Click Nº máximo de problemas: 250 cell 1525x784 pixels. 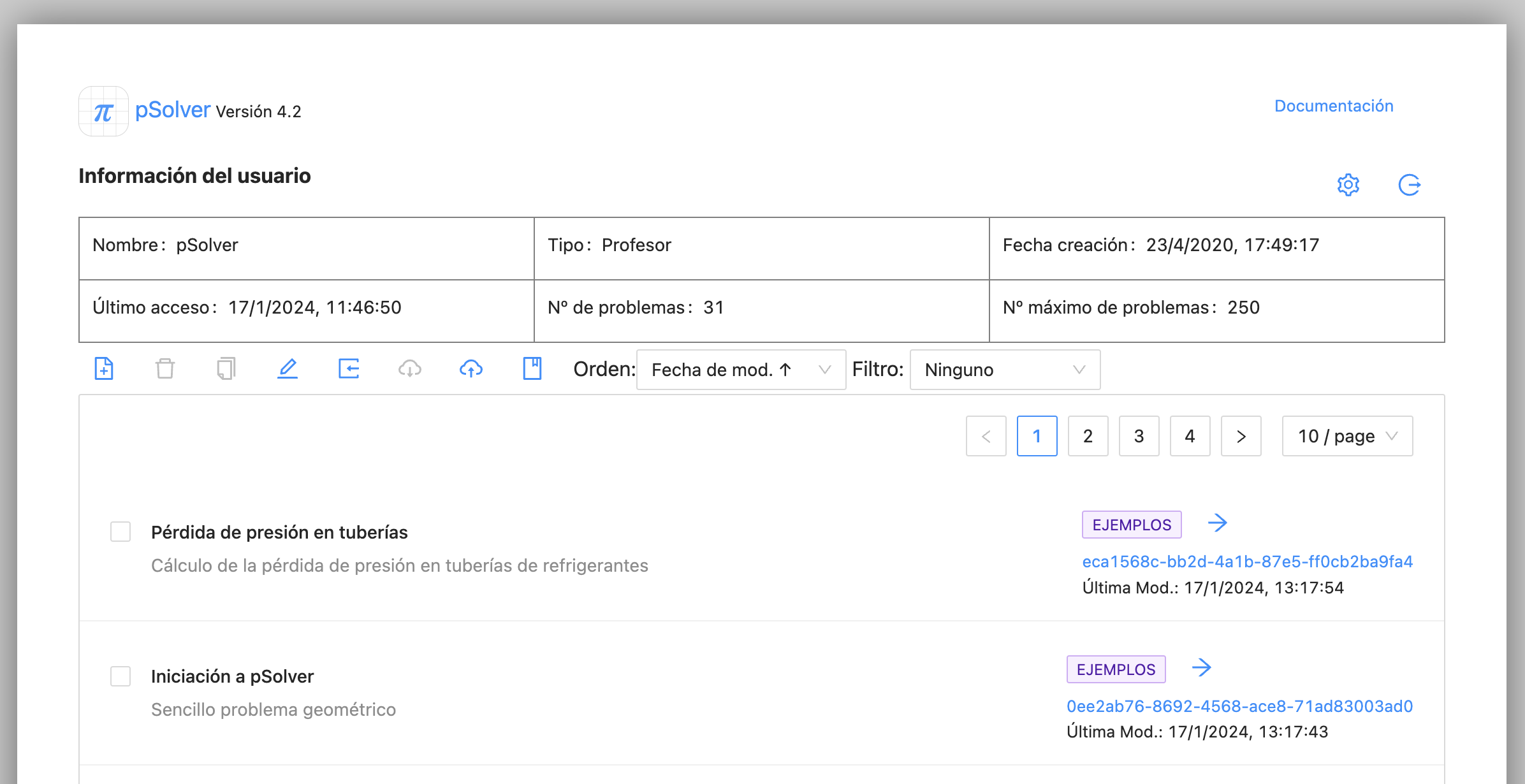pyautogui.click(x=1216, y=310)
